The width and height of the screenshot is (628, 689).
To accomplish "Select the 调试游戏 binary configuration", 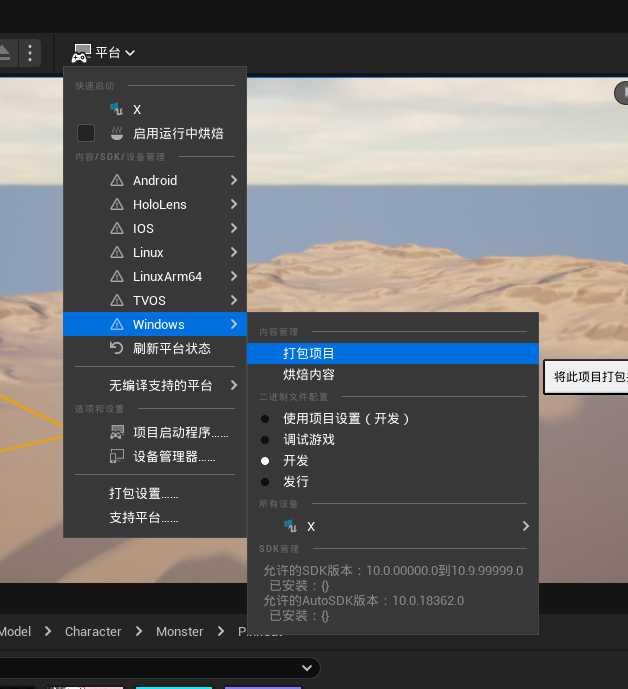I will [x=308, y=440].
